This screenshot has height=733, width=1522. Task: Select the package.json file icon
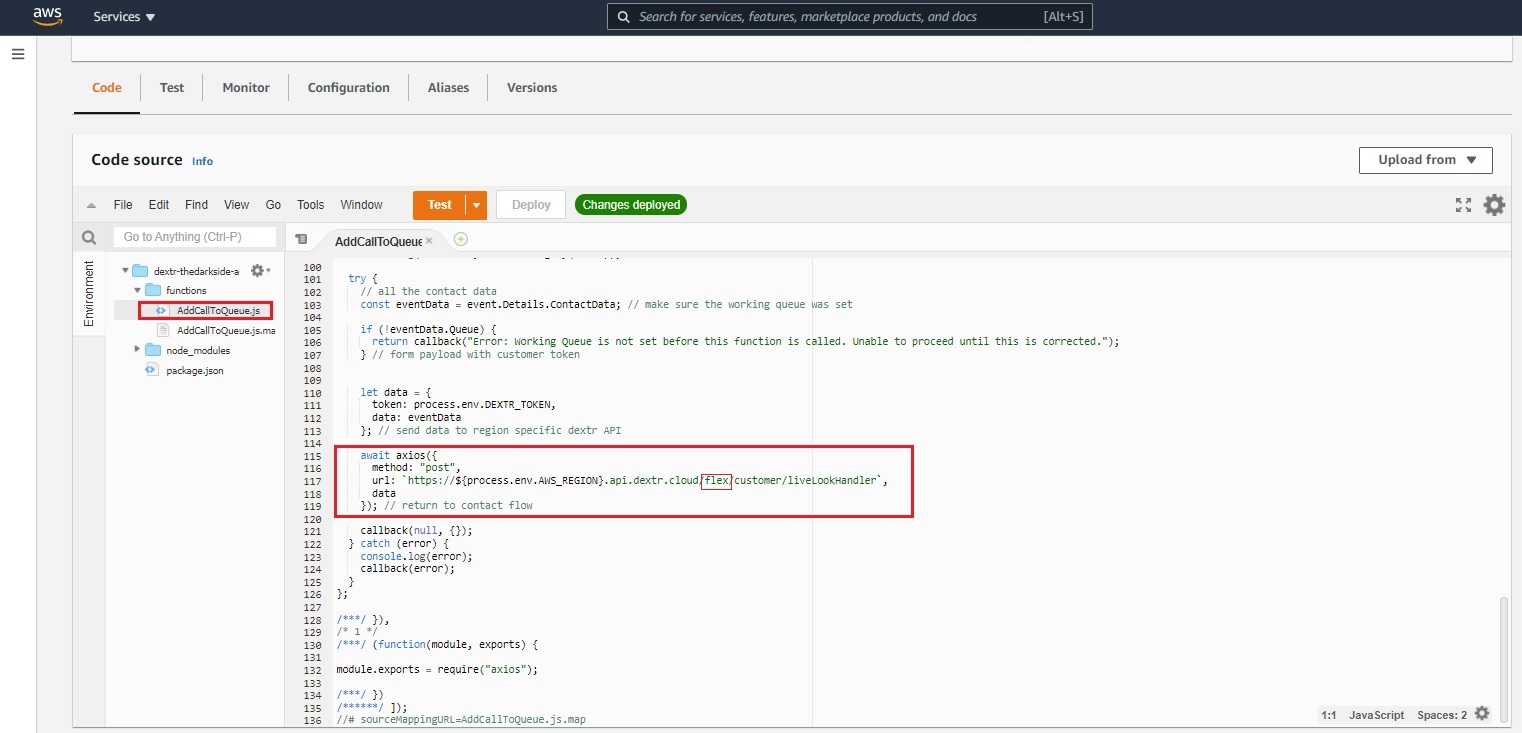pyautogui.click(x=152, y=370)
